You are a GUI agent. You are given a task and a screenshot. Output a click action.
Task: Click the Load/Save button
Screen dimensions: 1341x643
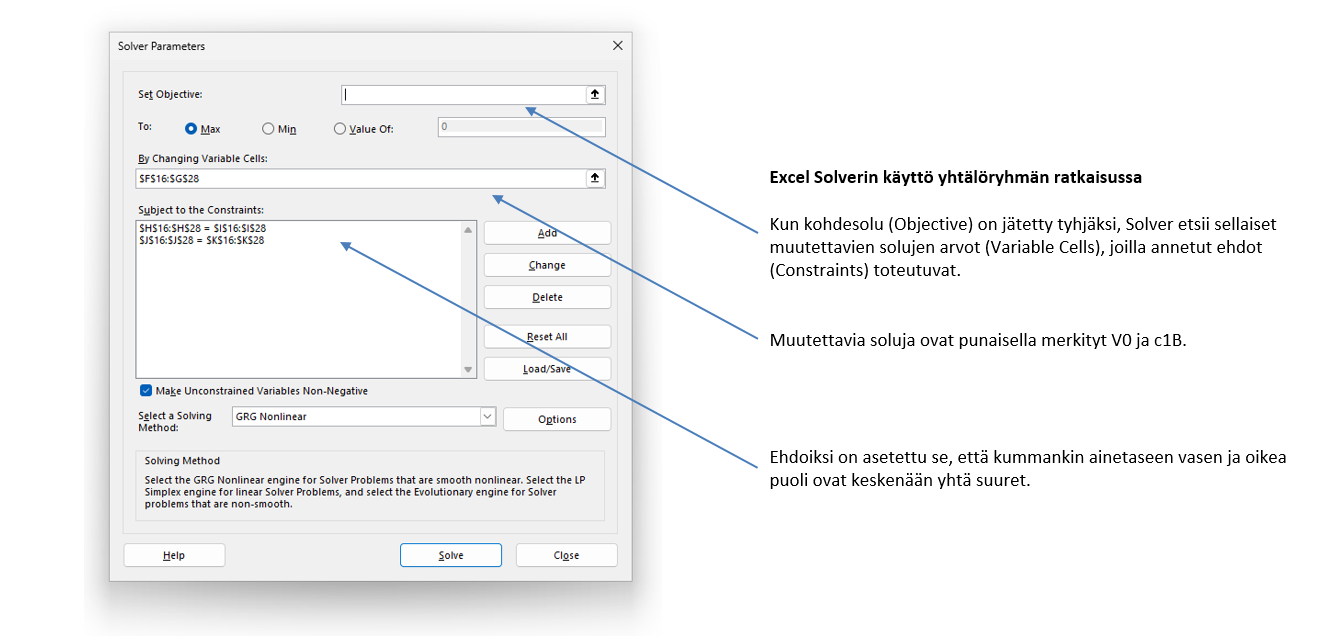pyautogui.click(x=547, y=369)
